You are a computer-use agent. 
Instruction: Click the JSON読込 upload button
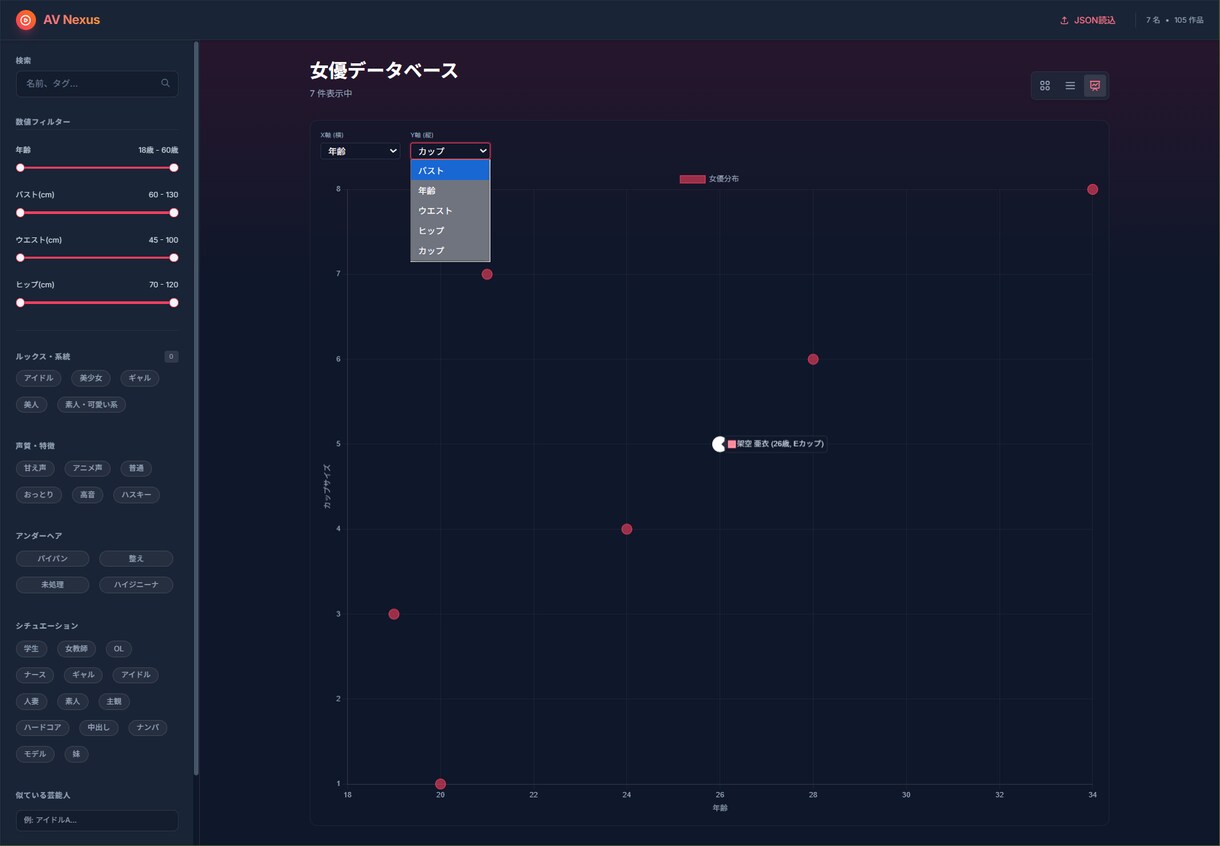pyautogui.click(x=1088, y=20)
